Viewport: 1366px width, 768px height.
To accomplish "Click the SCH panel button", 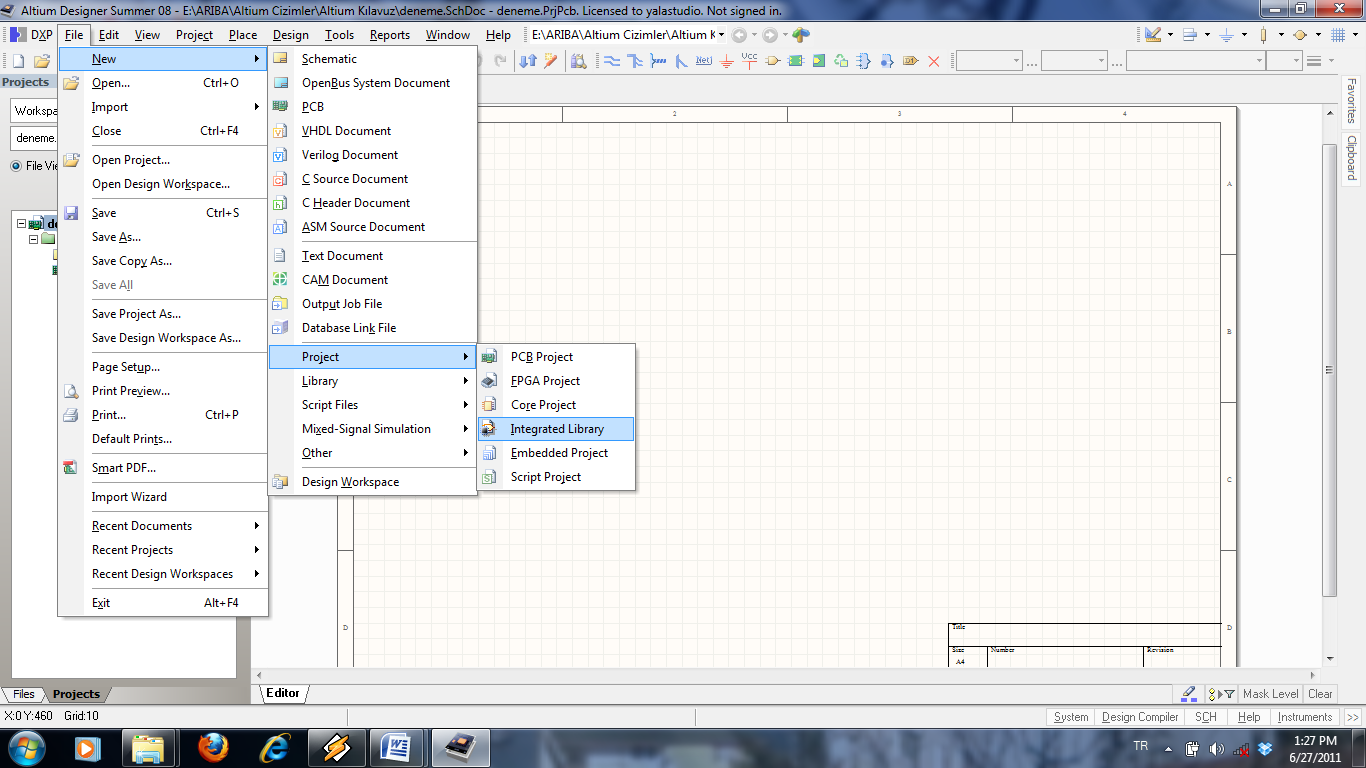I will coord(1206,717).
